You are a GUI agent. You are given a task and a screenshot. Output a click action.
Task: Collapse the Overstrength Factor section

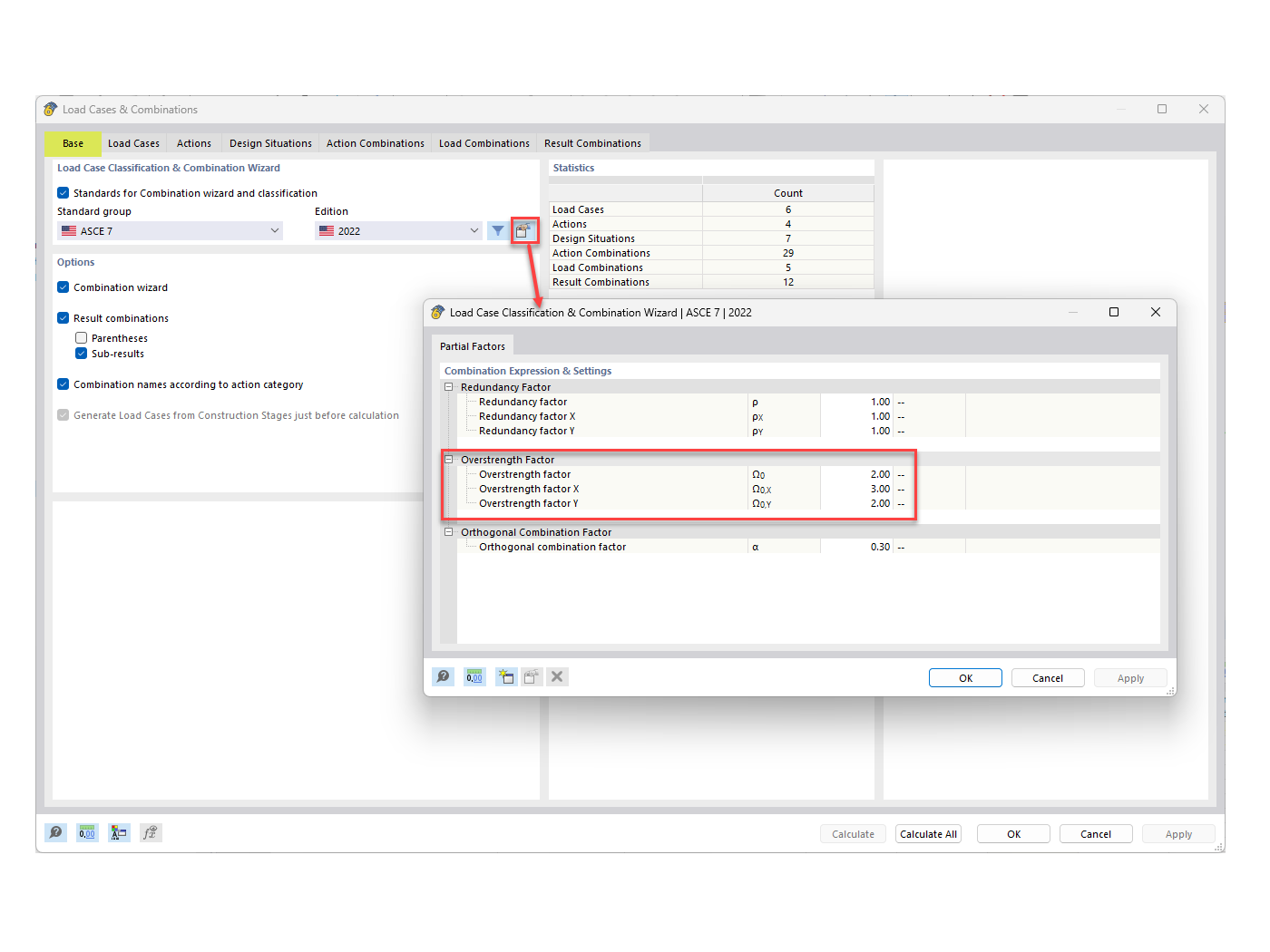coord(448,460)
